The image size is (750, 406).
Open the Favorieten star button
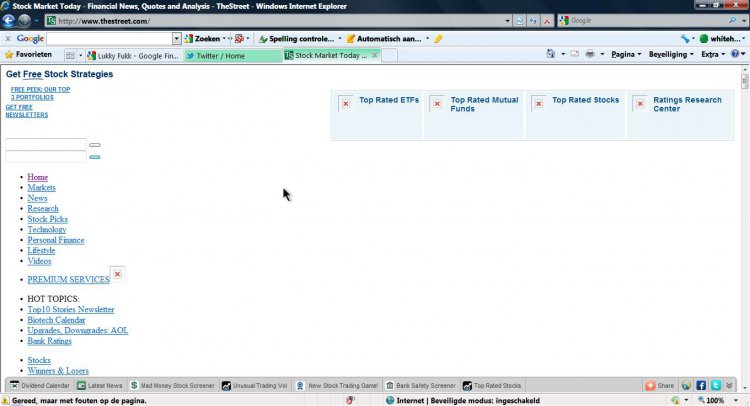(28, 55)
